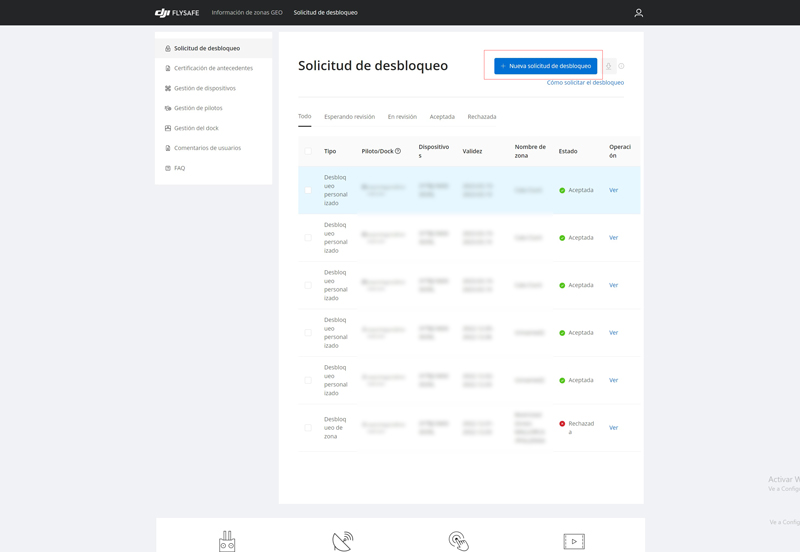
Task: Click the video player icon at the bottom
Action: point(574,541)
